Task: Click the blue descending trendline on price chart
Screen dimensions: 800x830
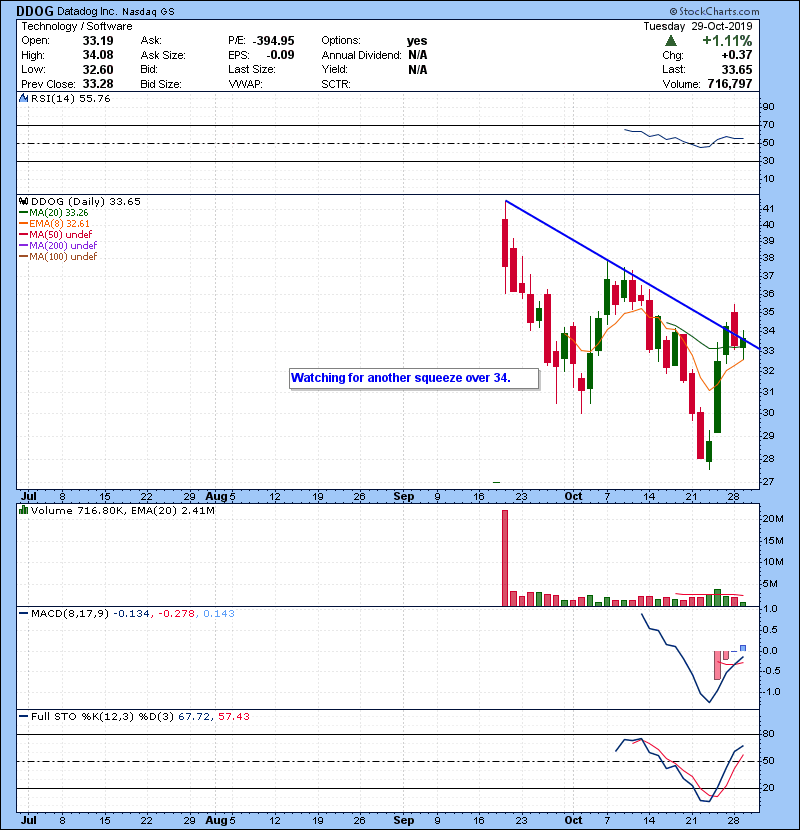Action: click(x=633, y=275)
